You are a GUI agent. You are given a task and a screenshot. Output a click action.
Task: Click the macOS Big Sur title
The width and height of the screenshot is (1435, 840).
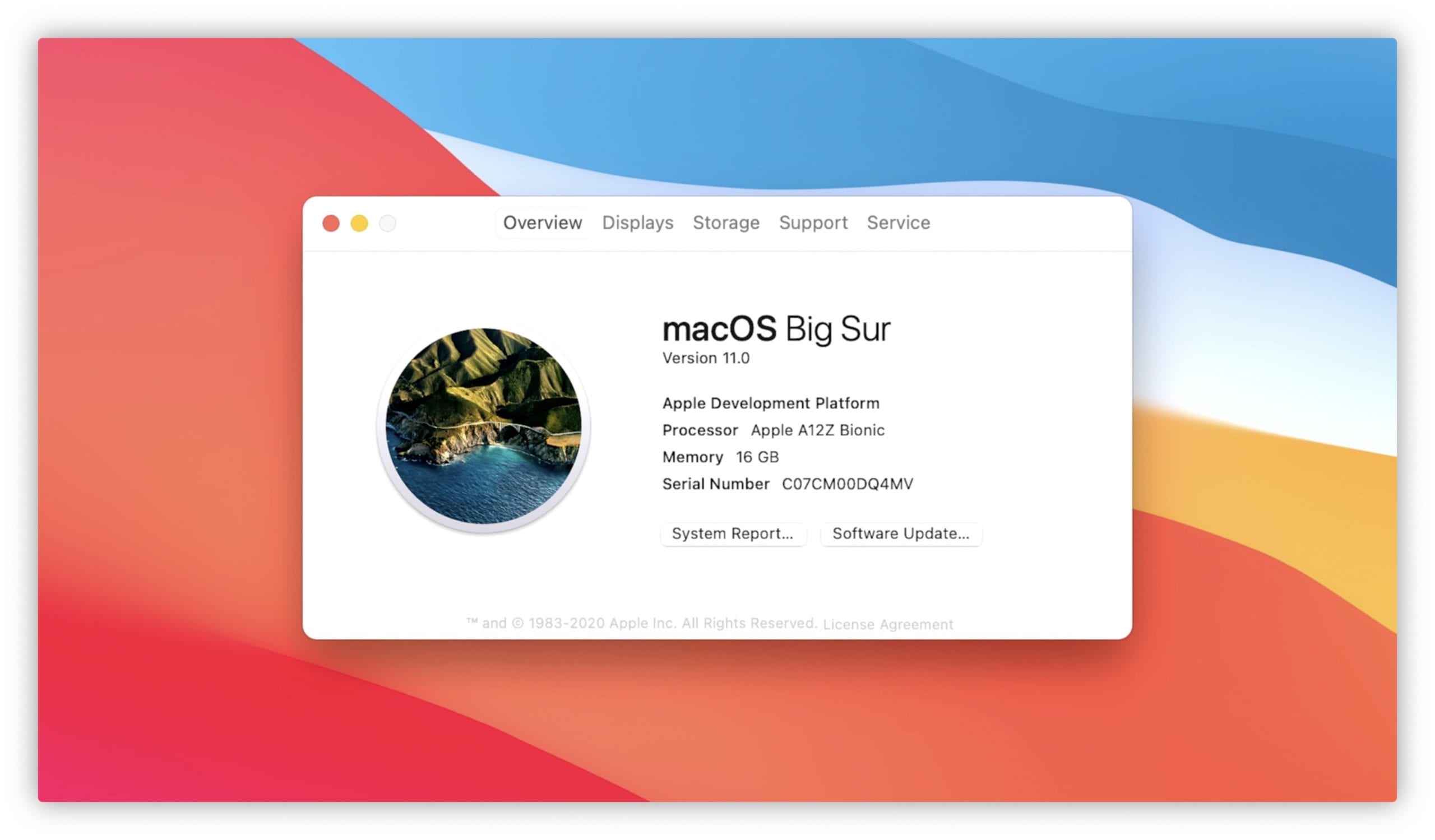pos(776,328)
